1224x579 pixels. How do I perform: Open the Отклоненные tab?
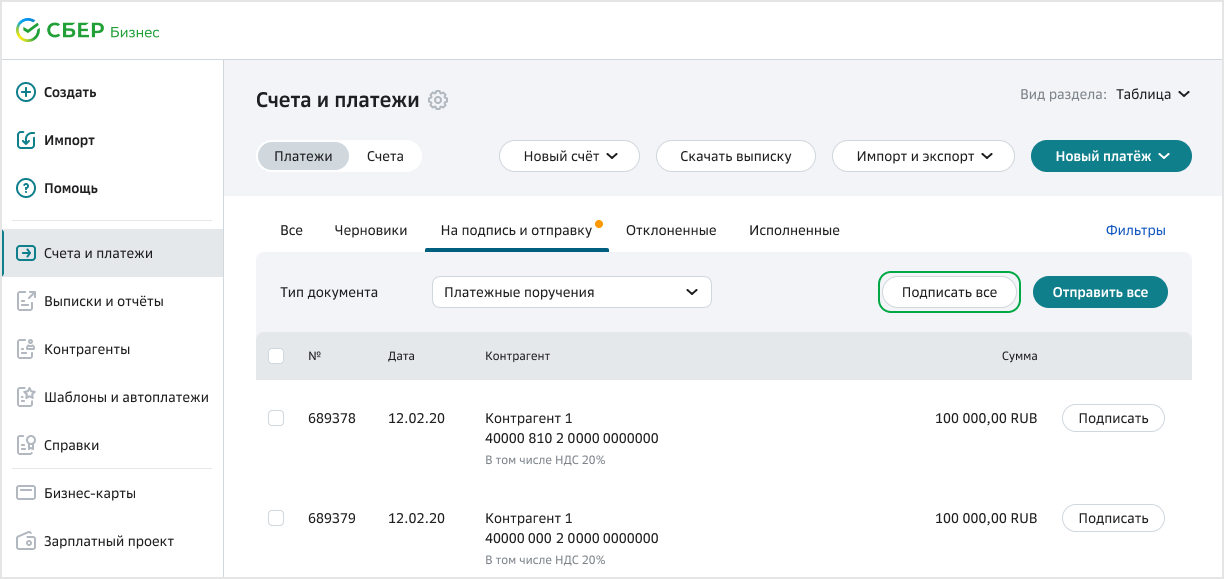671,230
